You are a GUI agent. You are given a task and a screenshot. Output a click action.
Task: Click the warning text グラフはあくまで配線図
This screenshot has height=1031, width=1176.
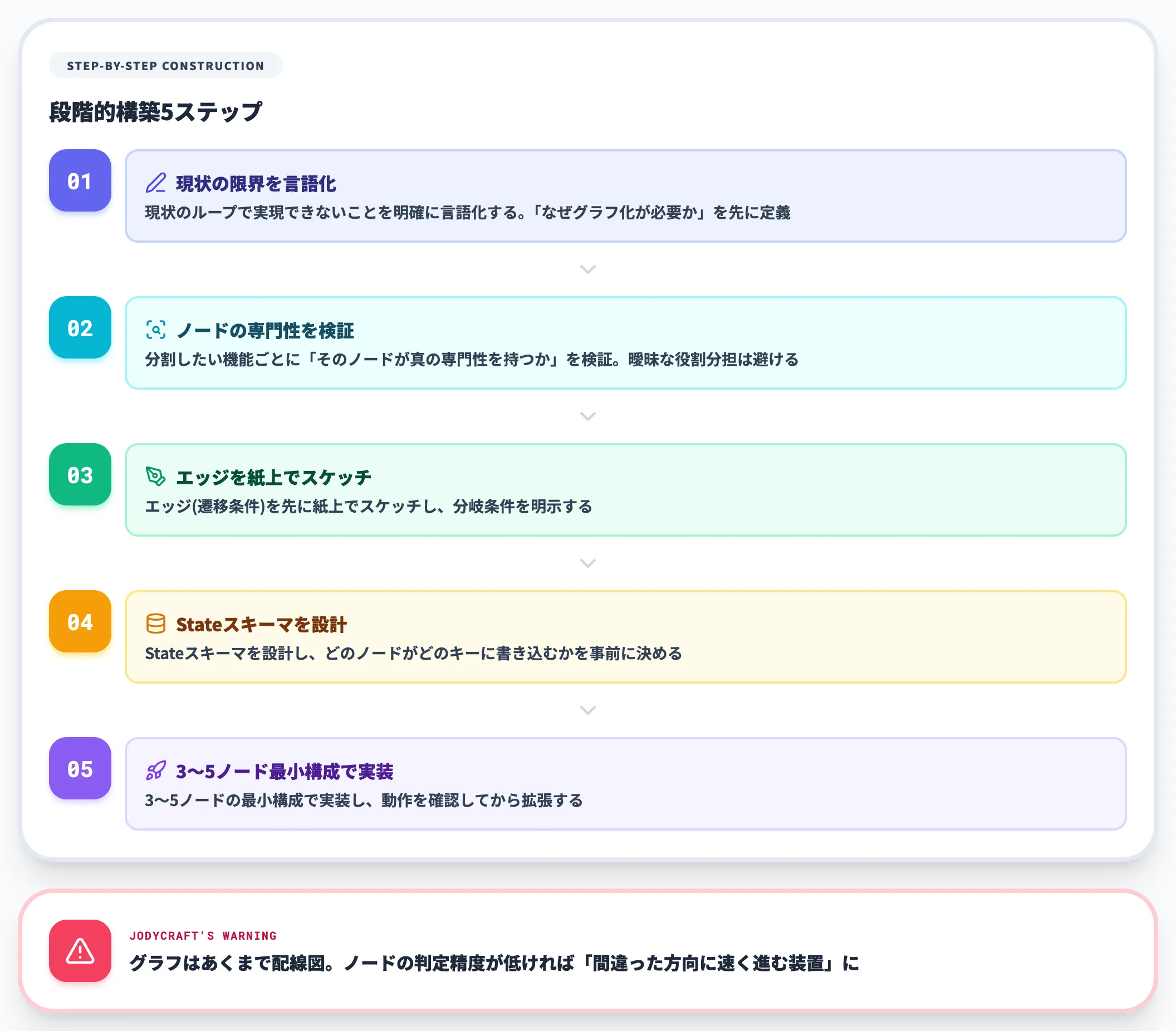point(494,963)
